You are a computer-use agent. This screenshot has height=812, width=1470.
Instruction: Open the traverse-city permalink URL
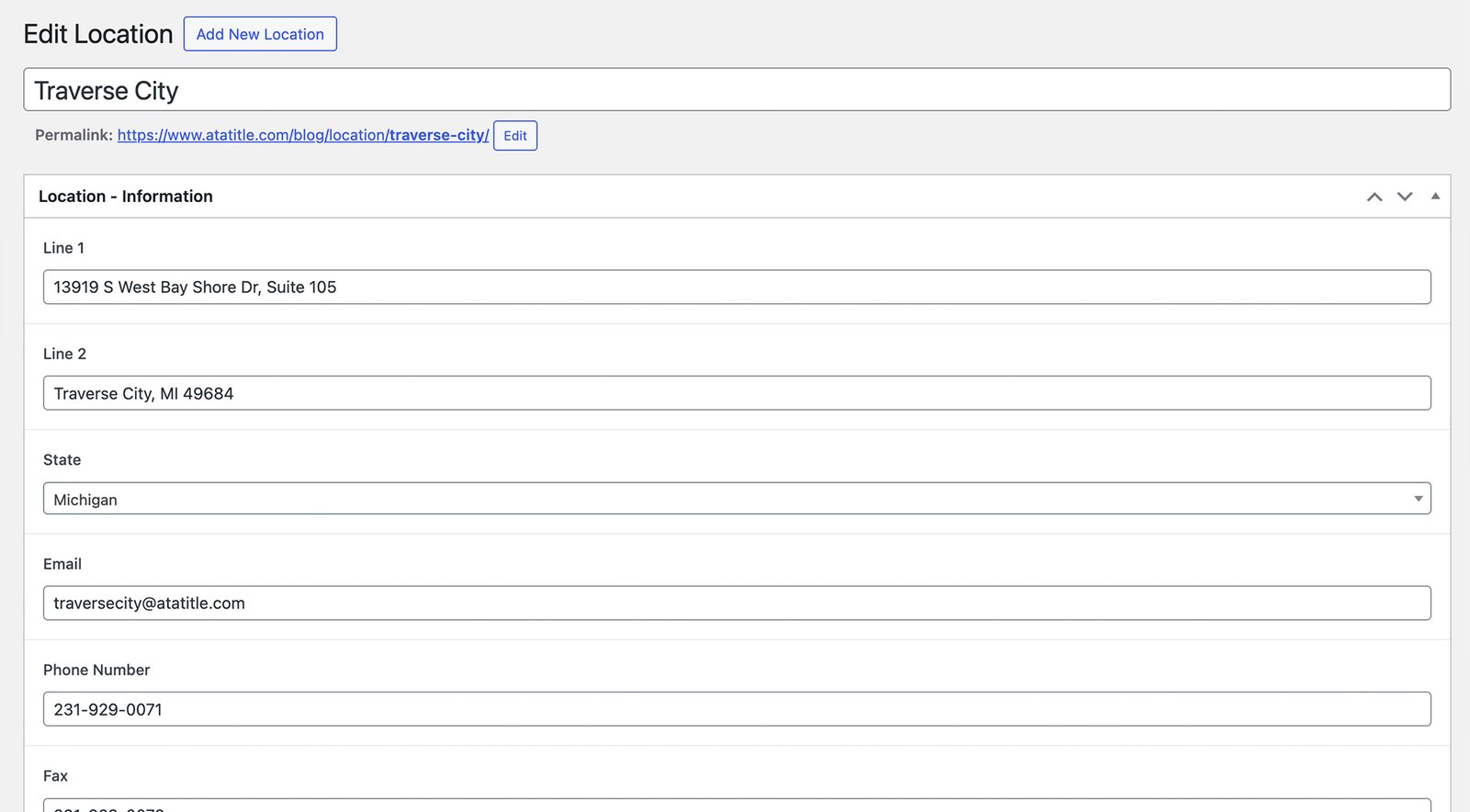[x=302, y=135]
